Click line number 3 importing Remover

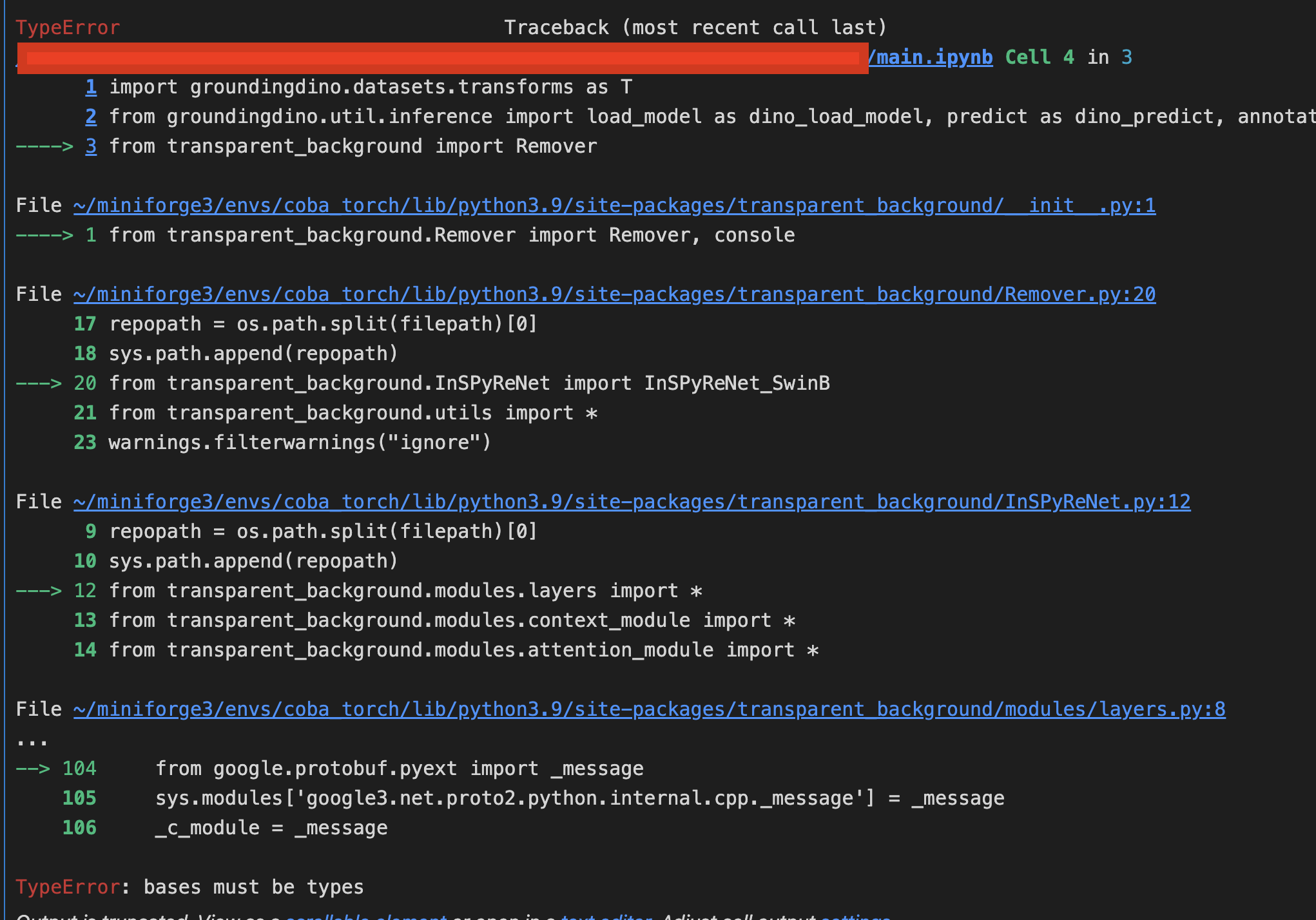click(91, 146)
